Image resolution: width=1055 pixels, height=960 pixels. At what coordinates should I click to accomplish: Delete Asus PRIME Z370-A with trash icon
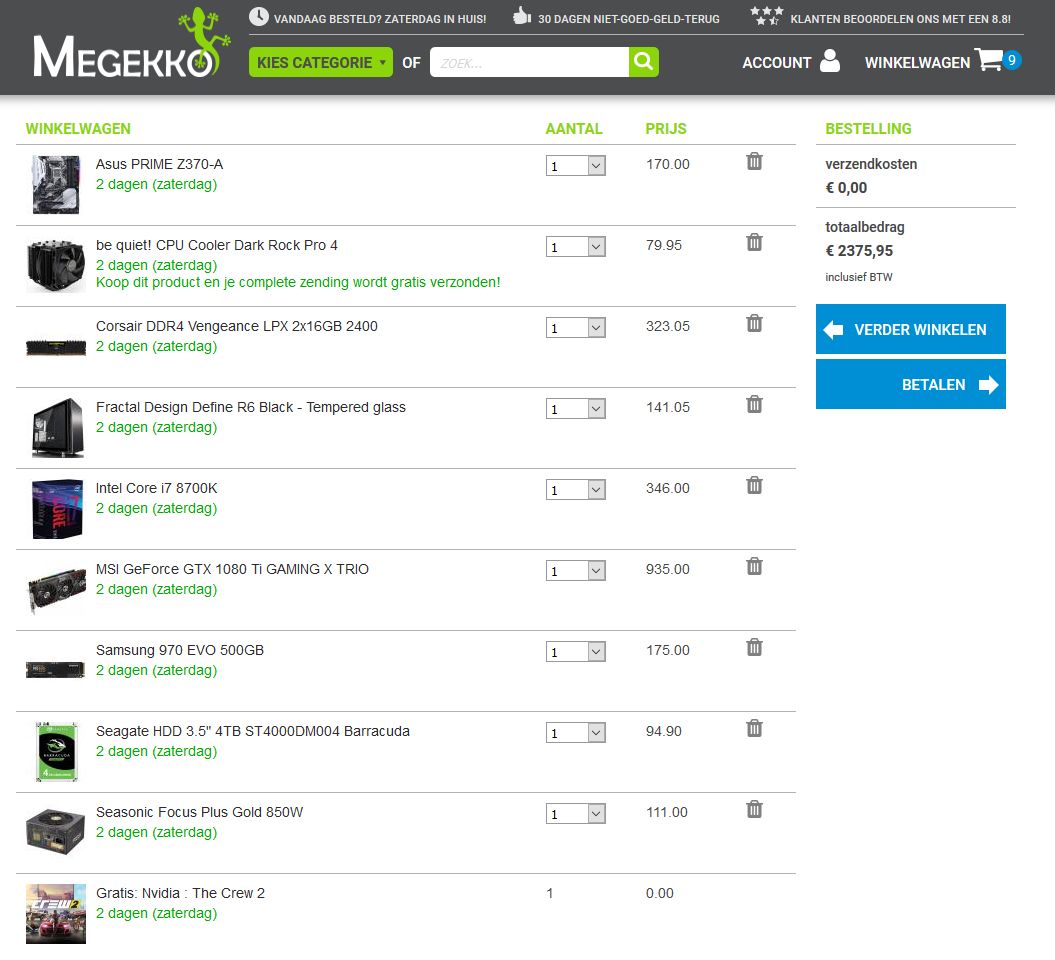point(754,161)
